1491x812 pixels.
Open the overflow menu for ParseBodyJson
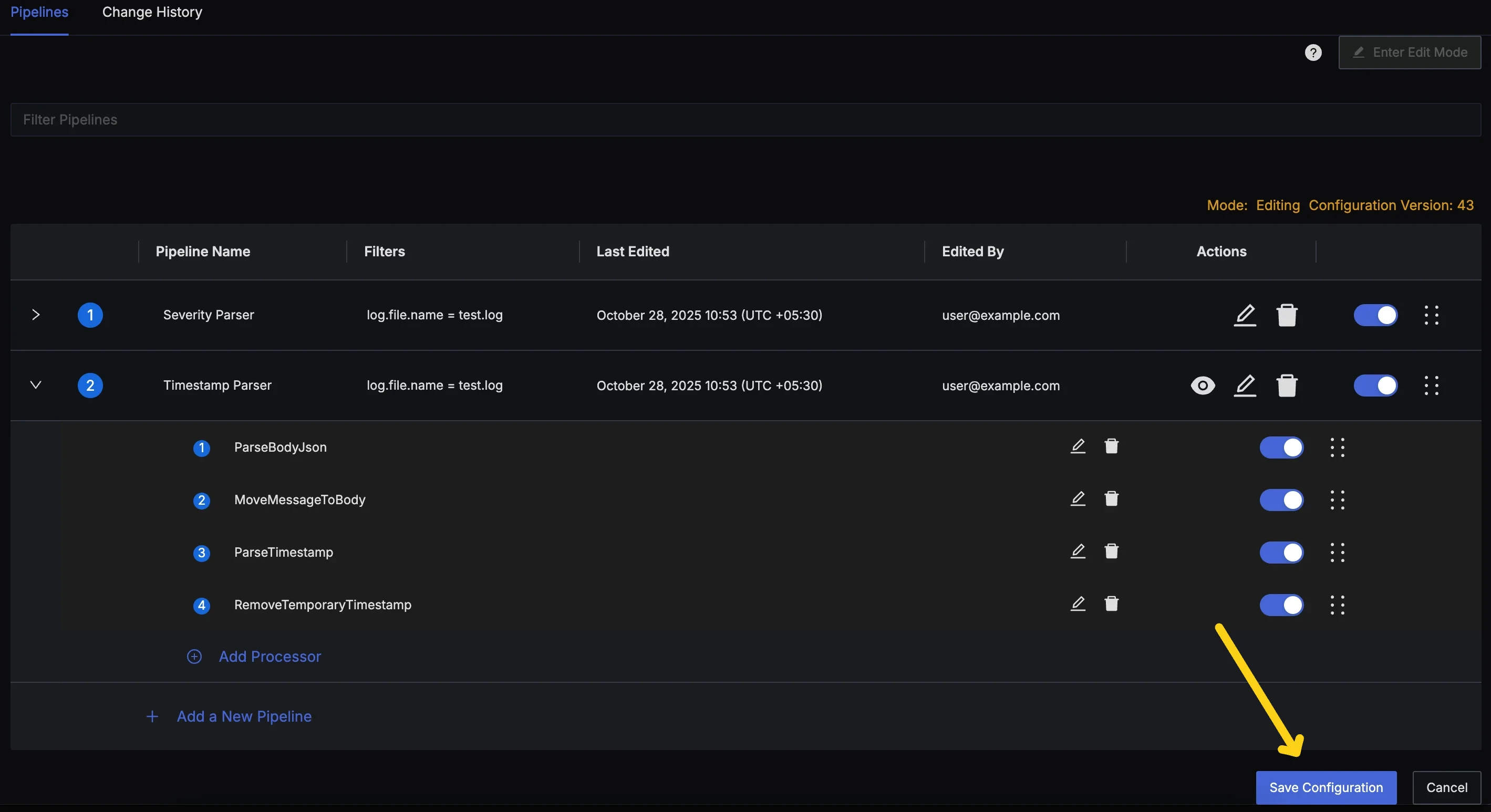coord(1338,447)
